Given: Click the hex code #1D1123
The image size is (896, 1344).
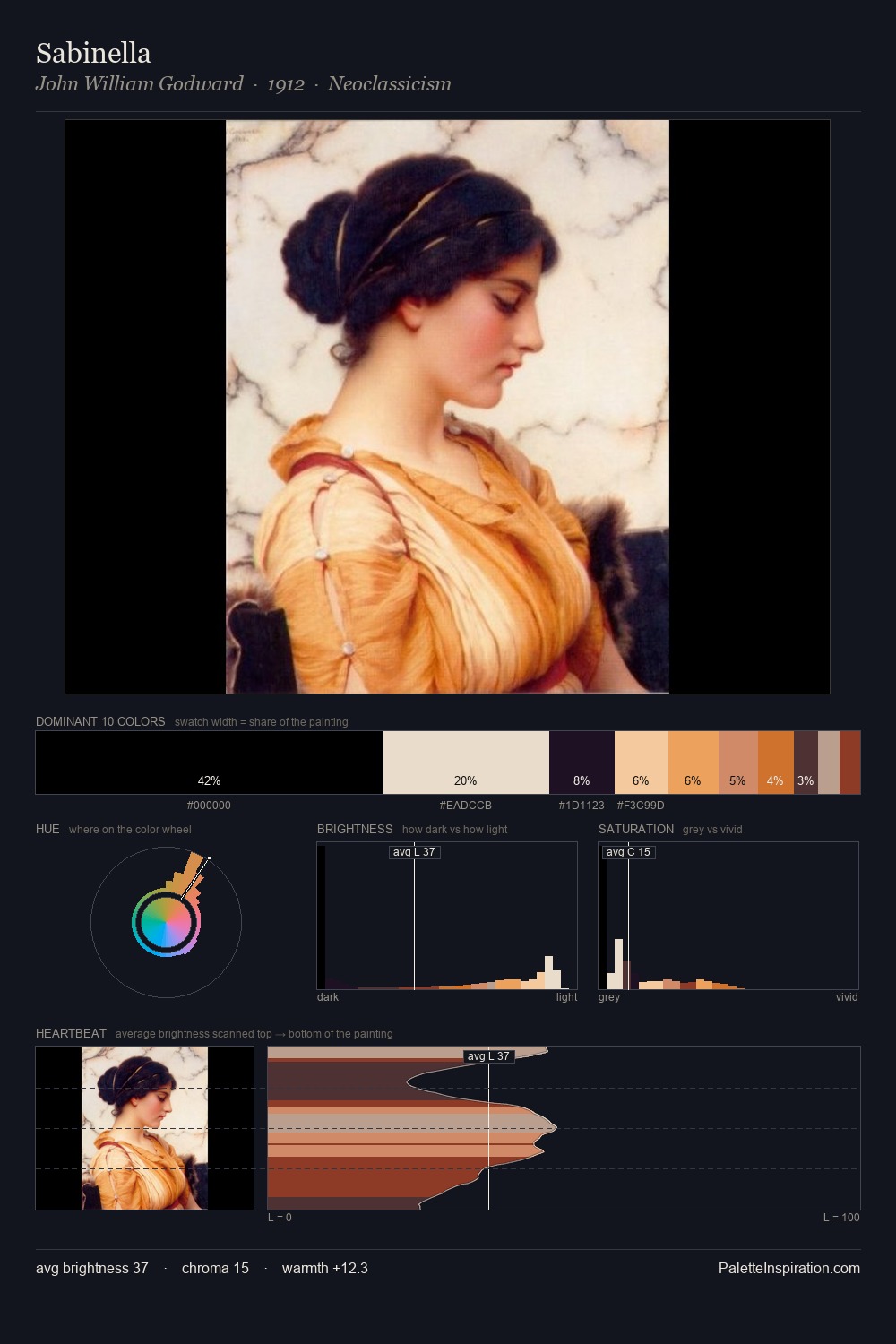Looking at the screenshot, I should coord(582,806).
